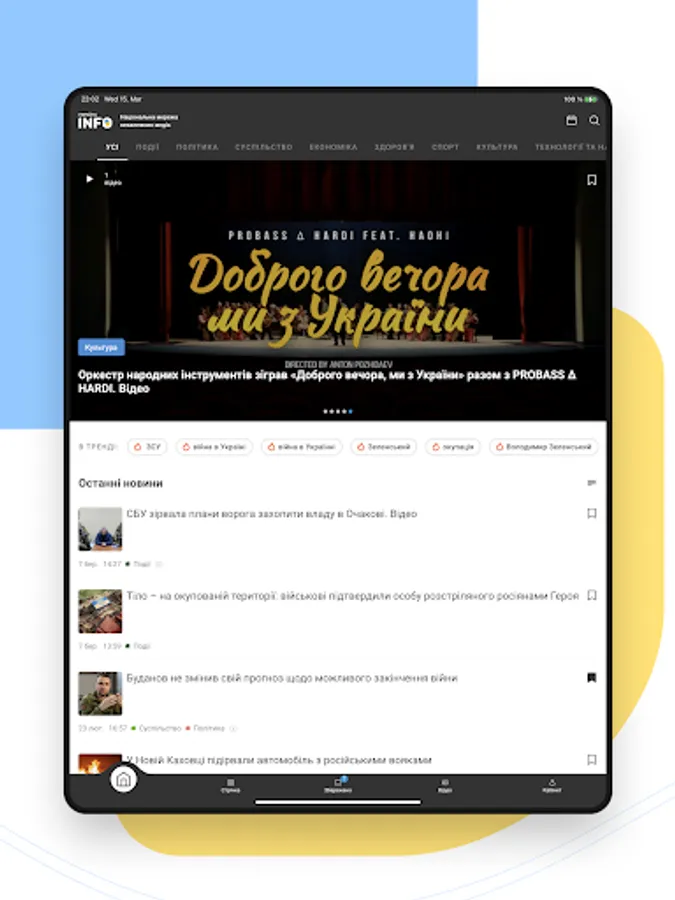The width and height of the screenshot is (675, 900).
Task: Bookmark the Нова Каховка news item
Action: pos(592,760)
